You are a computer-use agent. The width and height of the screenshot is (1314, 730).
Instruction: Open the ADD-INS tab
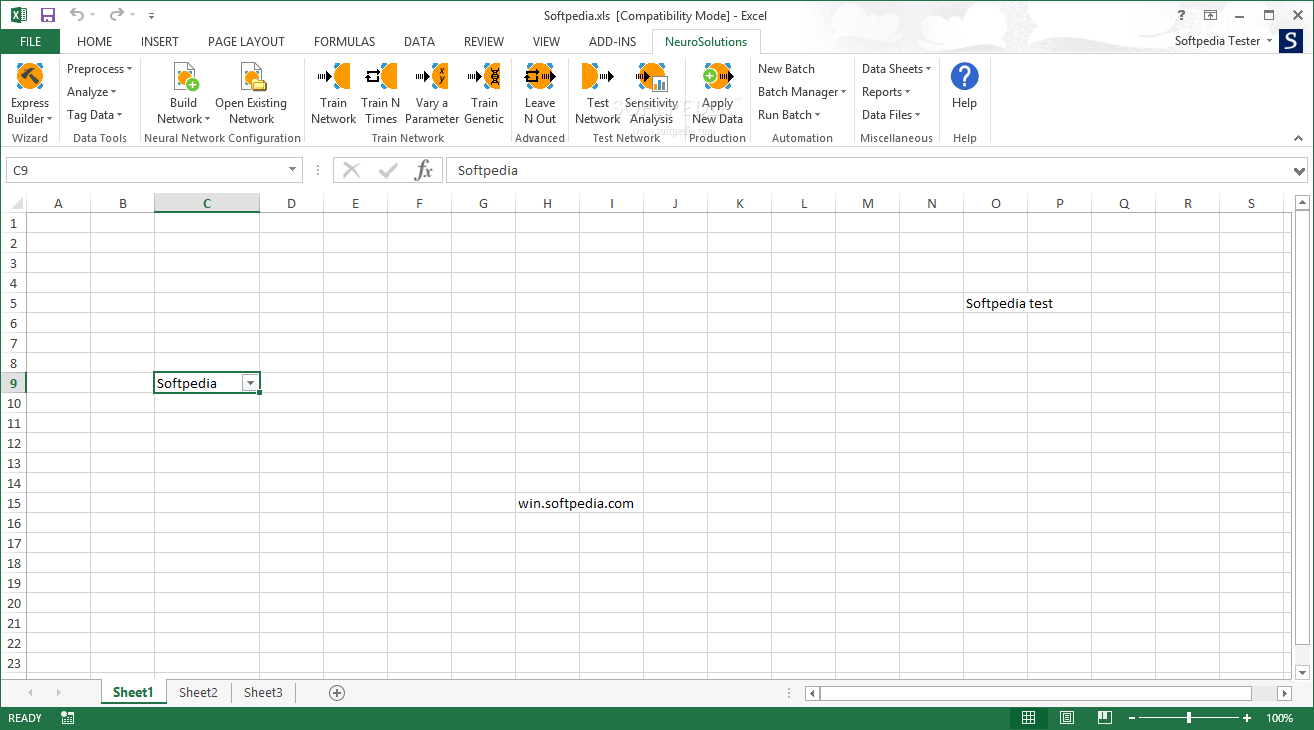click(612, 42)
